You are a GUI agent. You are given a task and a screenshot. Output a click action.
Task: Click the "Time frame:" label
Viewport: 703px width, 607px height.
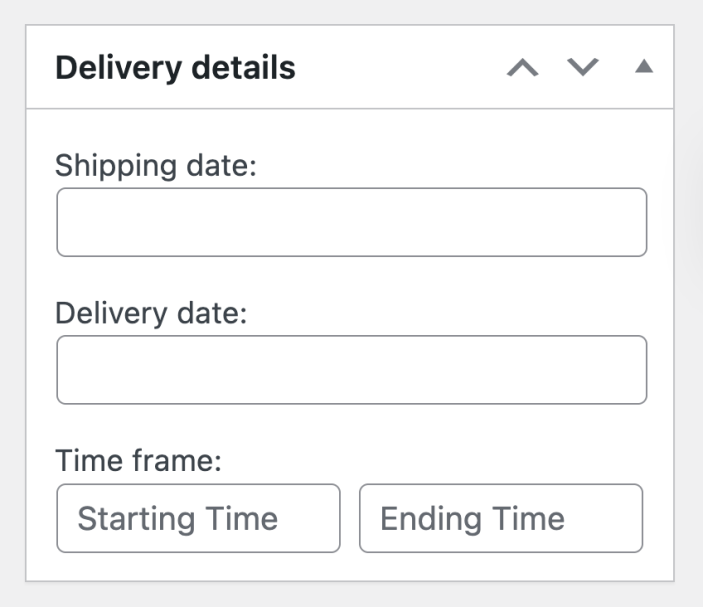click(138, 461)
